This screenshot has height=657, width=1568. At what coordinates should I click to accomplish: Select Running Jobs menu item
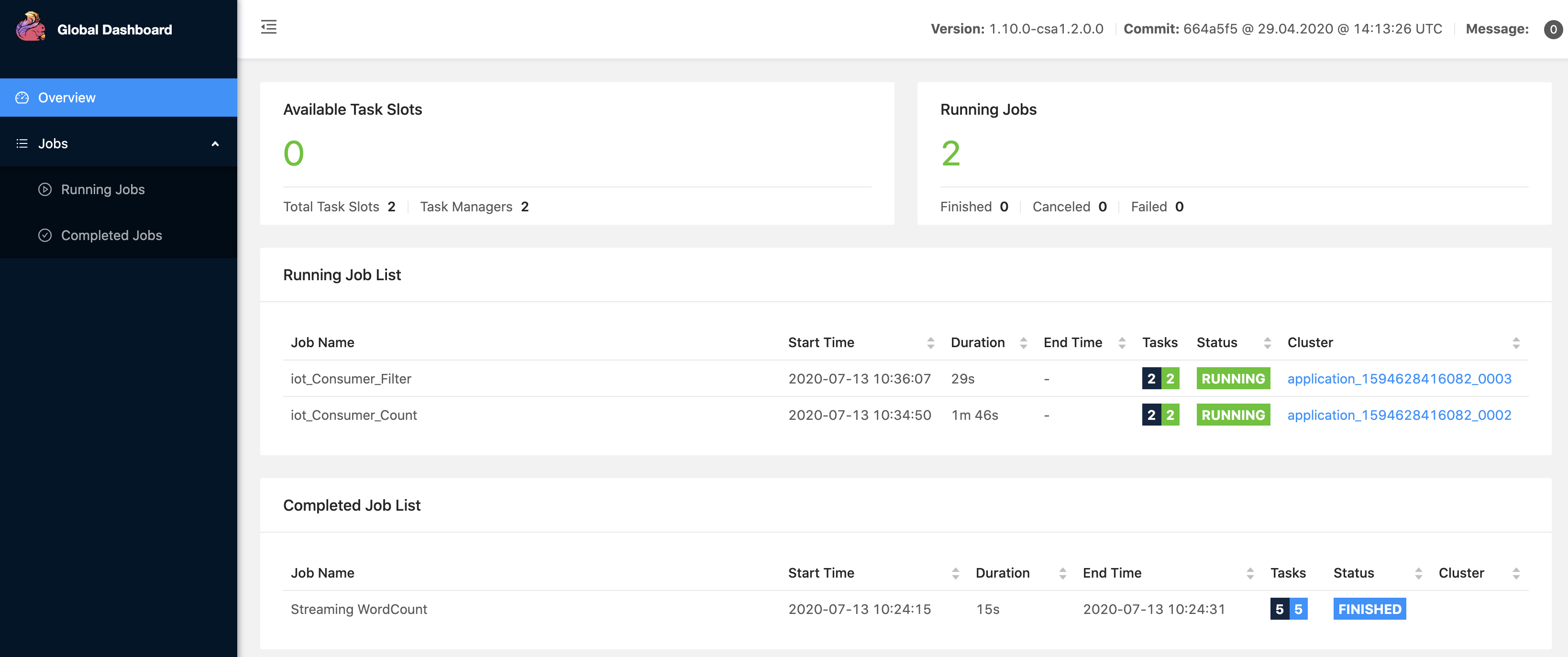click(x=103, y=188)
